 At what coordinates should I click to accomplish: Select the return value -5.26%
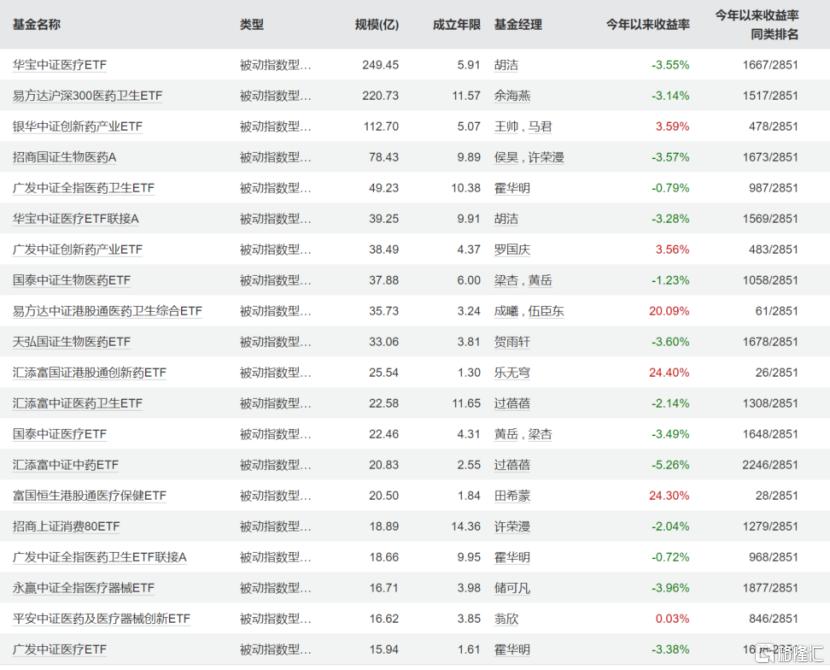tap(671, 465)
